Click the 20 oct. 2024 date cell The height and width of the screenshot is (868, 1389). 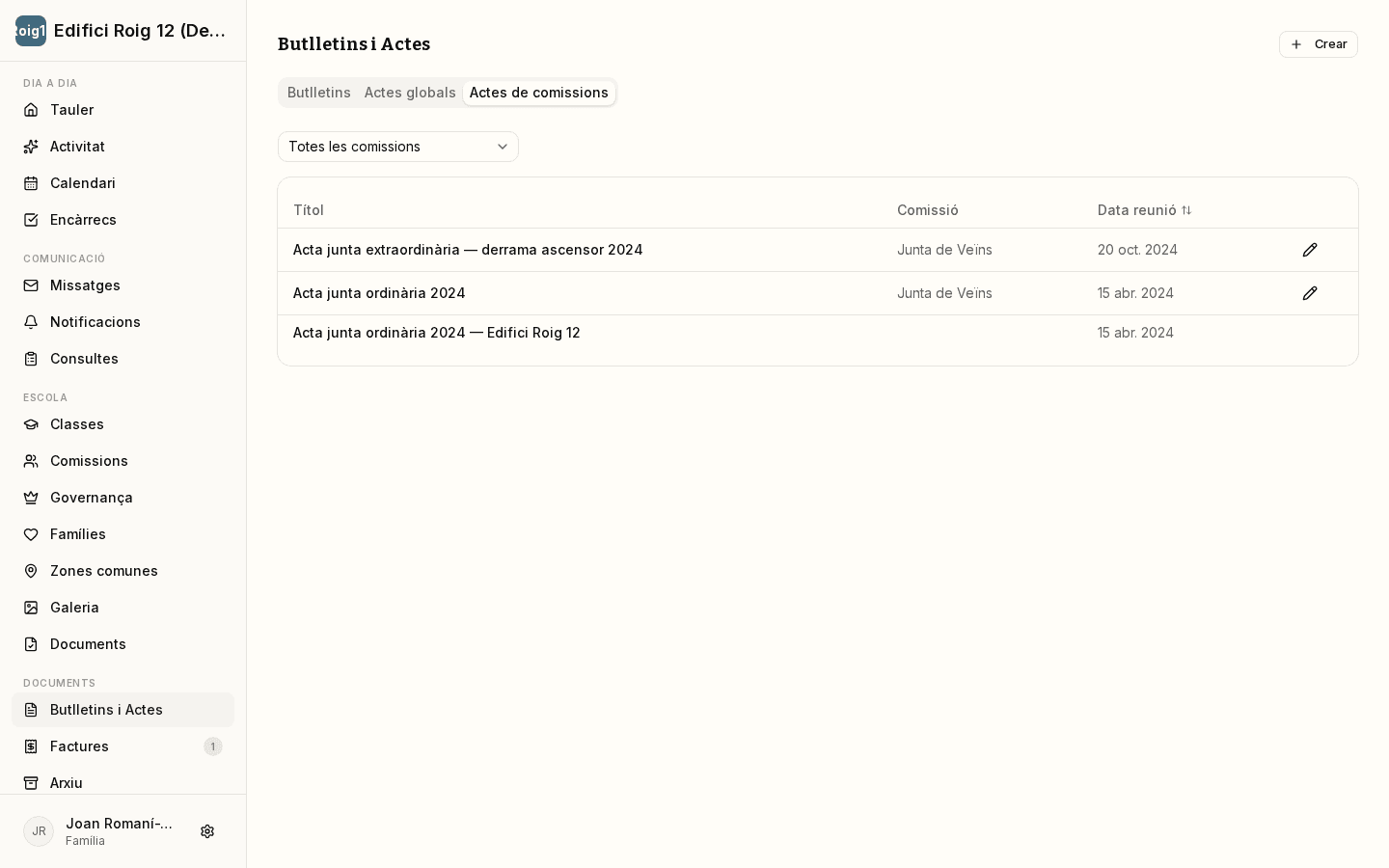1137,250
